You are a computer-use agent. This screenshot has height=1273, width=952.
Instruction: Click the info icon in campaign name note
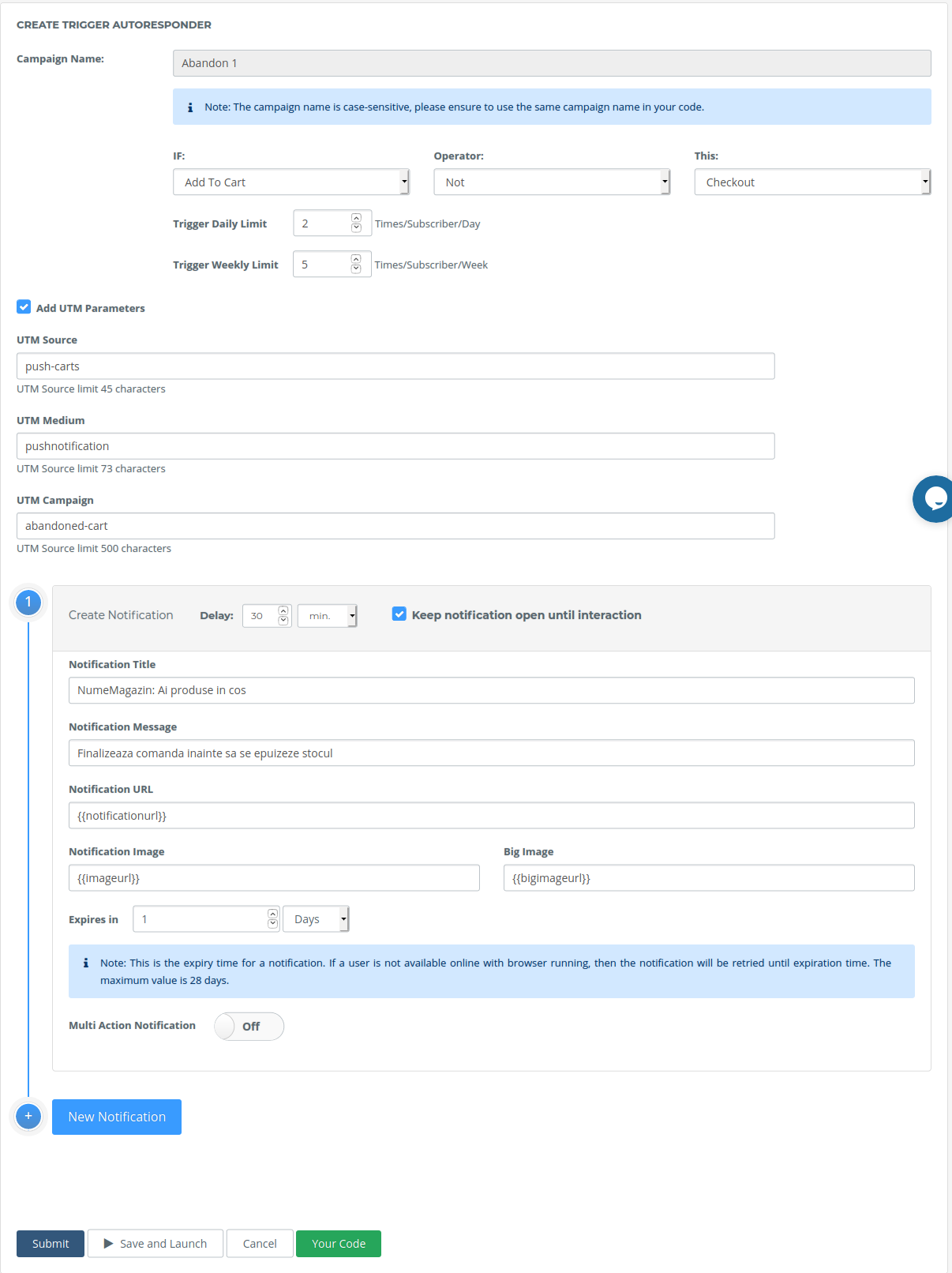[x=190, y=107]
